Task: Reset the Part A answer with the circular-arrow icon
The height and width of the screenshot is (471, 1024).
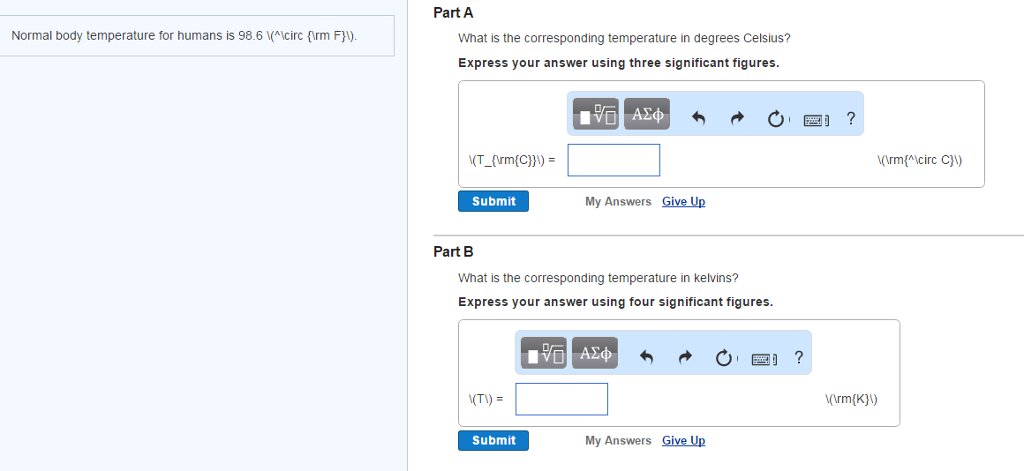Action: coord(775,119)
